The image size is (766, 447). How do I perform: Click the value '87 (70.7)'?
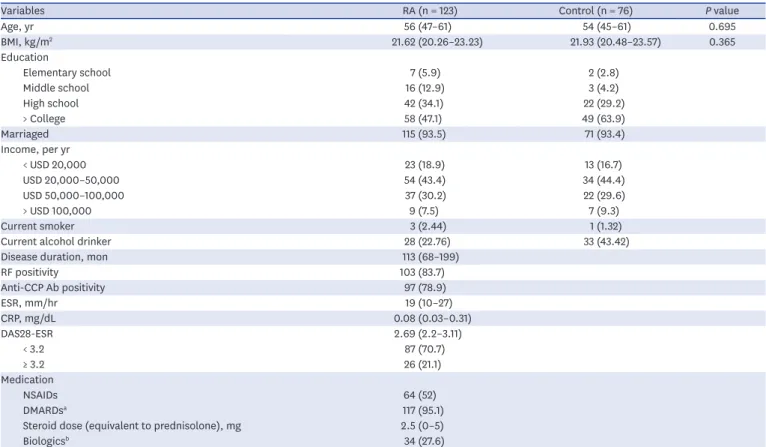pyautogui.click(x=425, y=349)
